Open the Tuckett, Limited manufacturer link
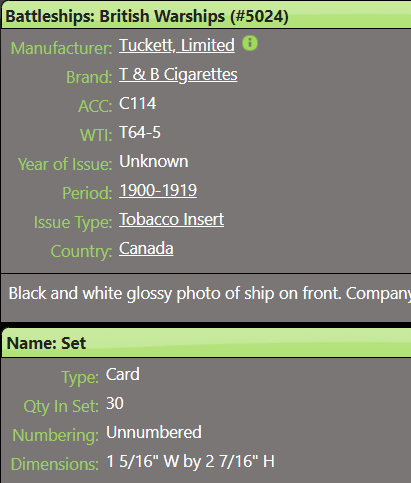 (x=177, y=45)
